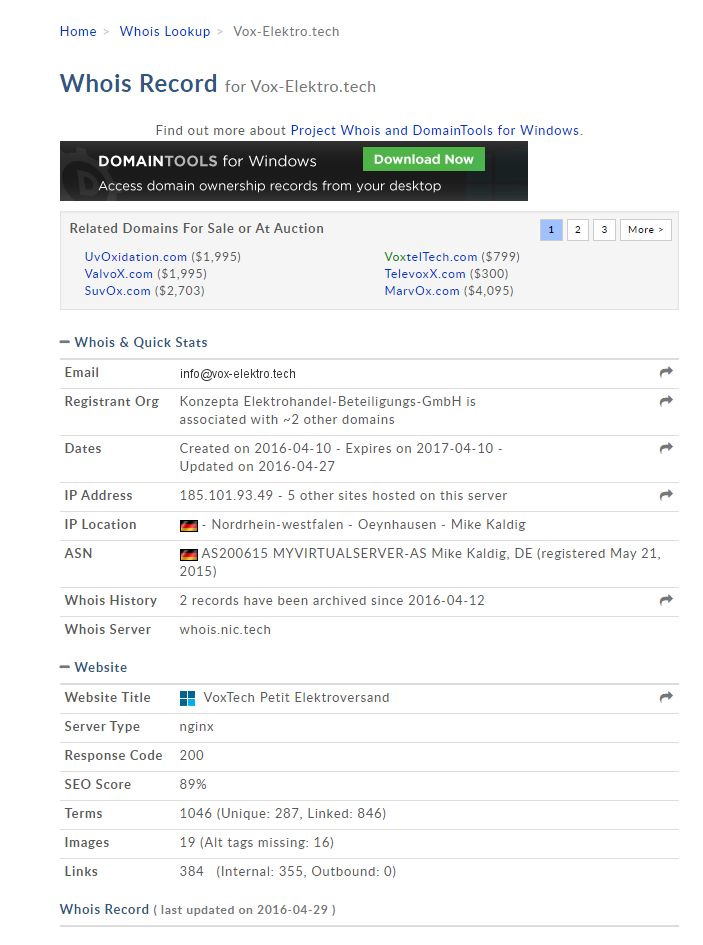Click the share arrow in Dates row
This screenshot has height=945, width=703.
(666, 448)
